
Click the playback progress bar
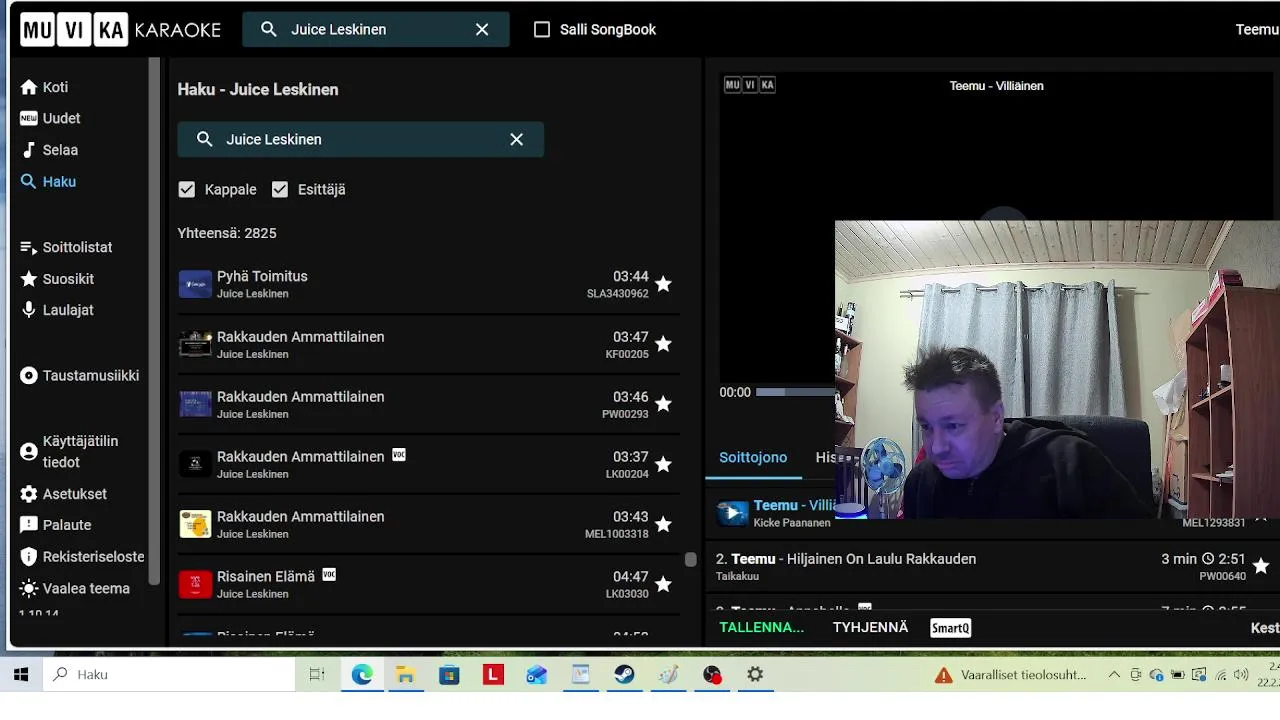pos(795,392)
